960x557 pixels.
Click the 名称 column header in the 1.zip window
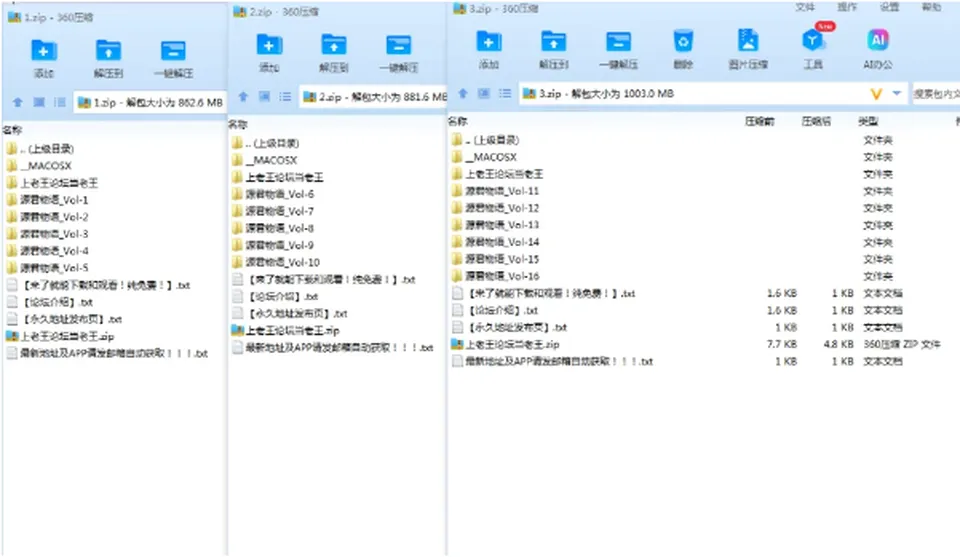pyautogui.click(x=12, y=130)
